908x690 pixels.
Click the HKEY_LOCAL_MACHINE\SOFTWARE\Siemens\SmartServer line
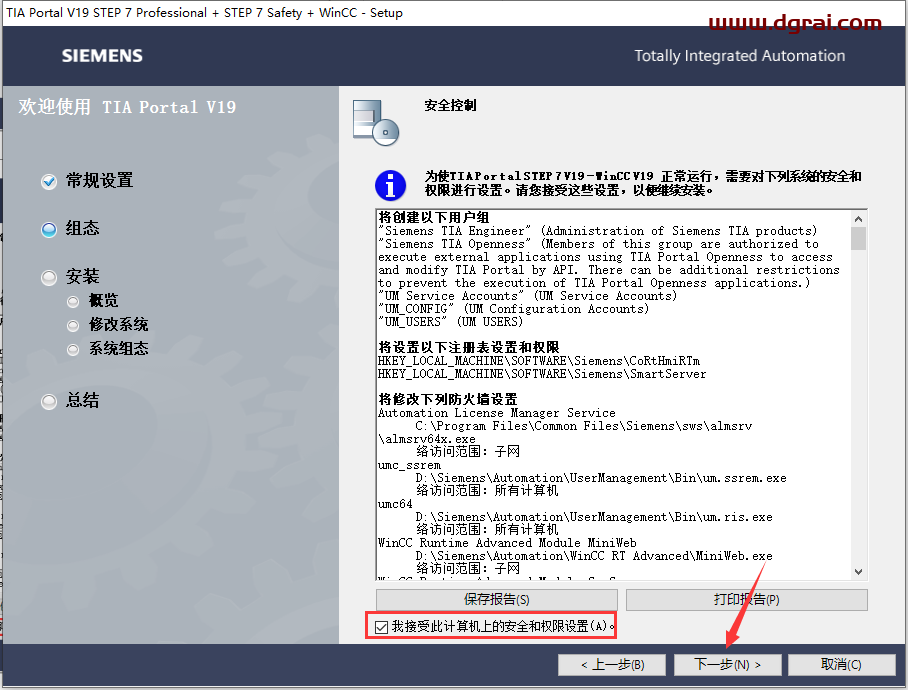coord(542,374)
